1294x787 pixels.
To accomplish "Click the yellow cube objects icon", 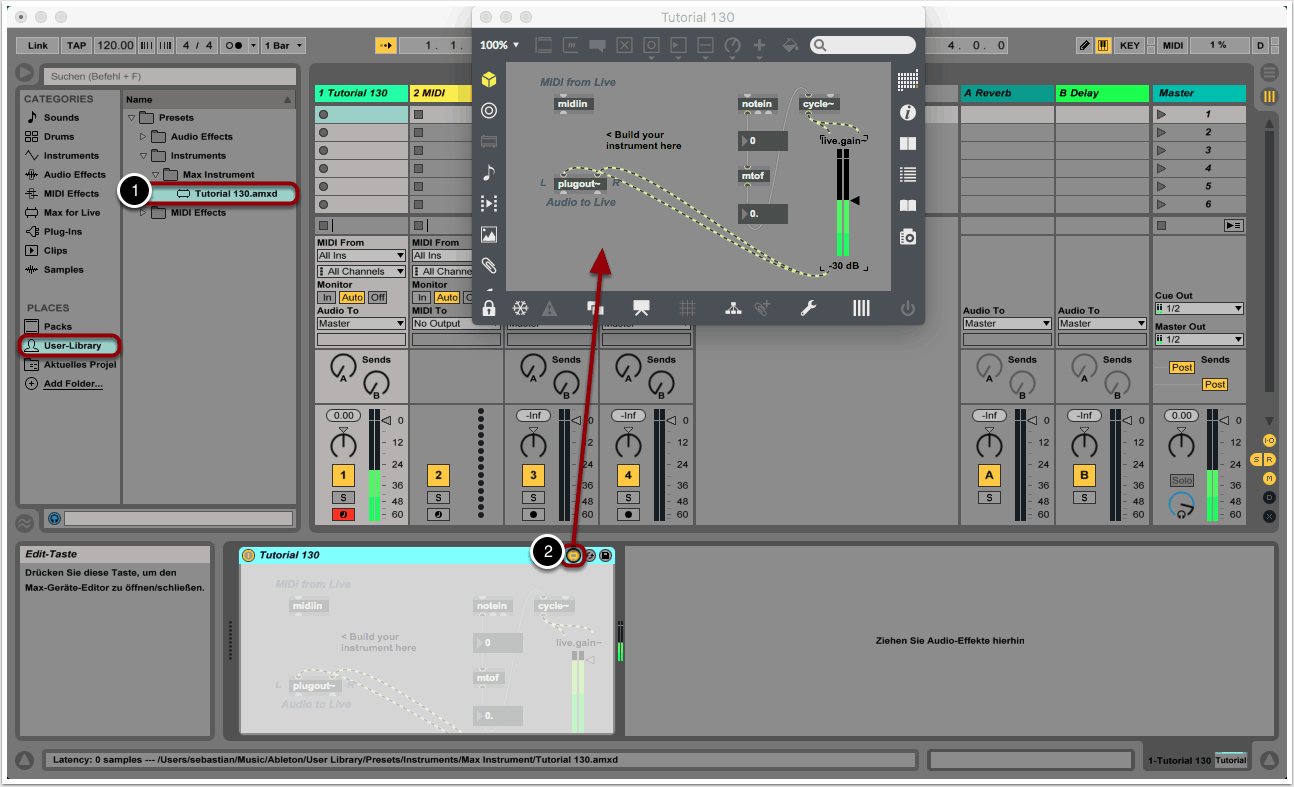I will point(488,80).
